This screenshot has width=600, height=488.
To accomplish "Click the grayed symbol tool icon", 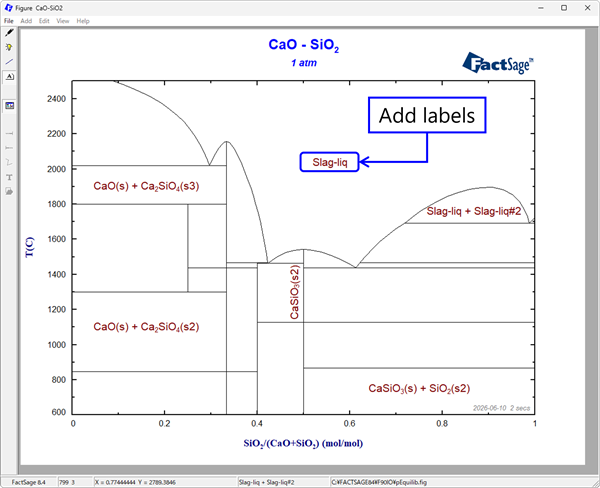I will pos(9,191).
